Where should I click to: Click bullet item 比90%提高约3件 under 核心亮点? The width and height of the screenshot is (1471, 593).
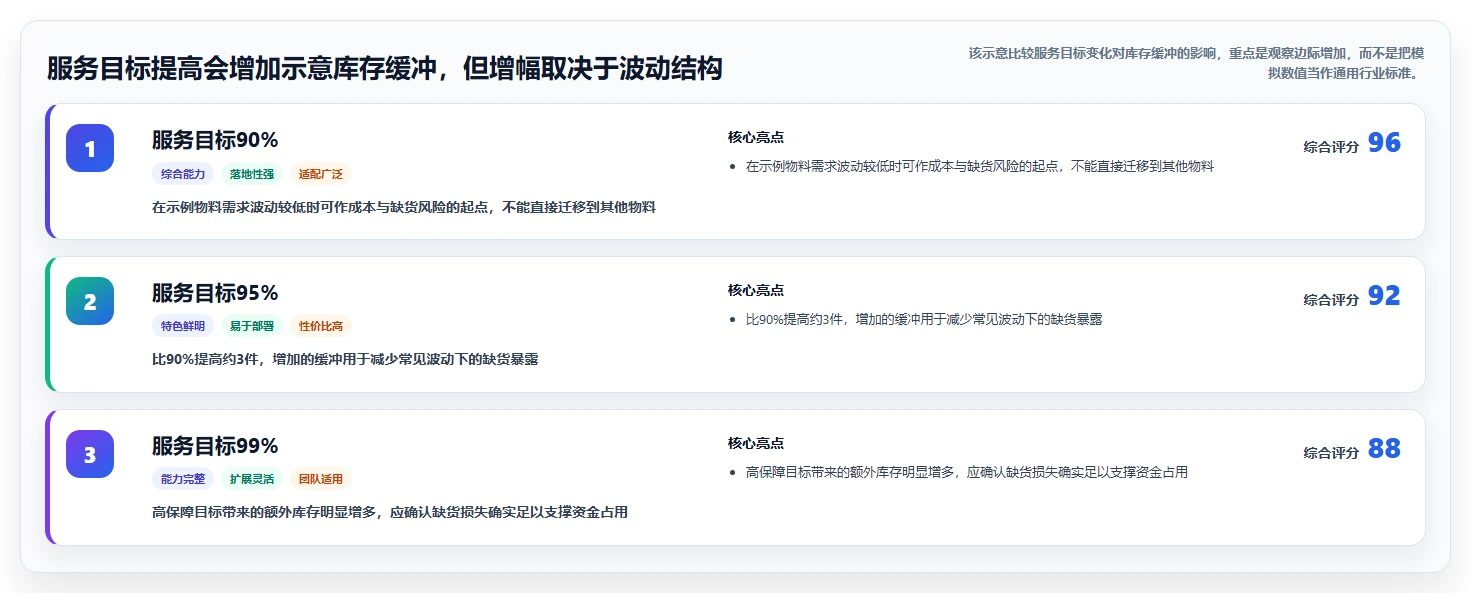click(924, 319)
